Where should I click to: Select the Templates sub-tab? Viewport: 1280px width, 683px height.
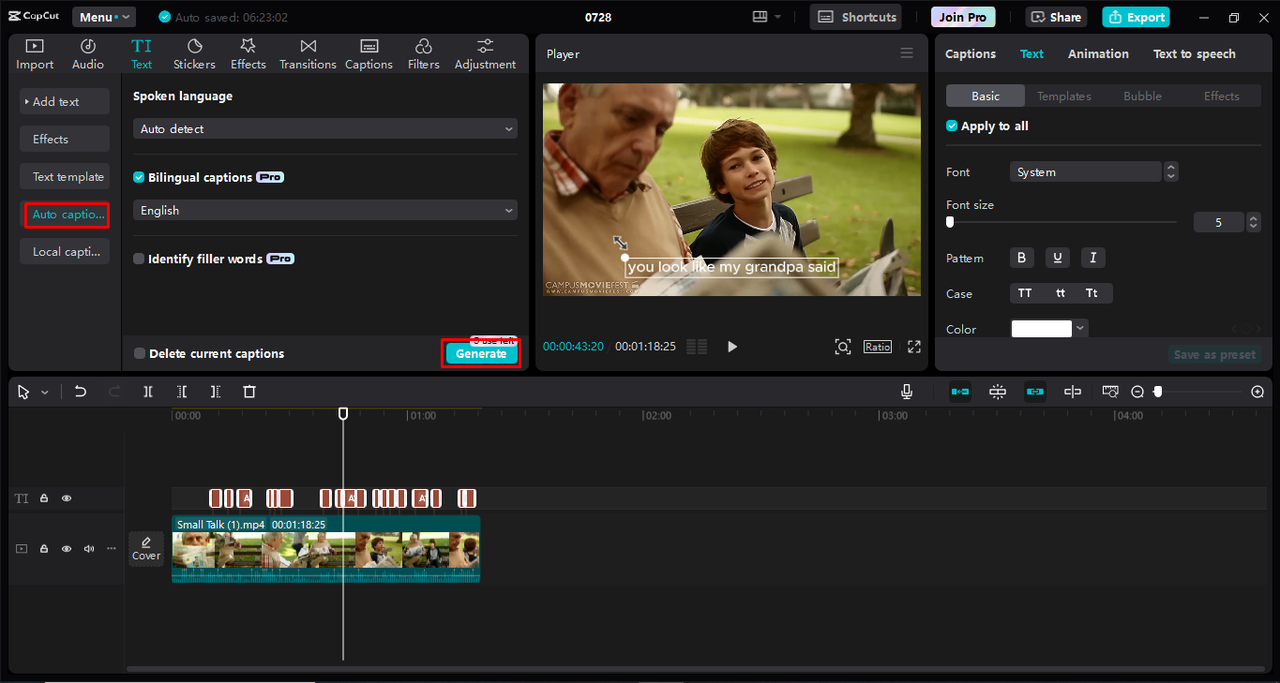pos(1064,96)
